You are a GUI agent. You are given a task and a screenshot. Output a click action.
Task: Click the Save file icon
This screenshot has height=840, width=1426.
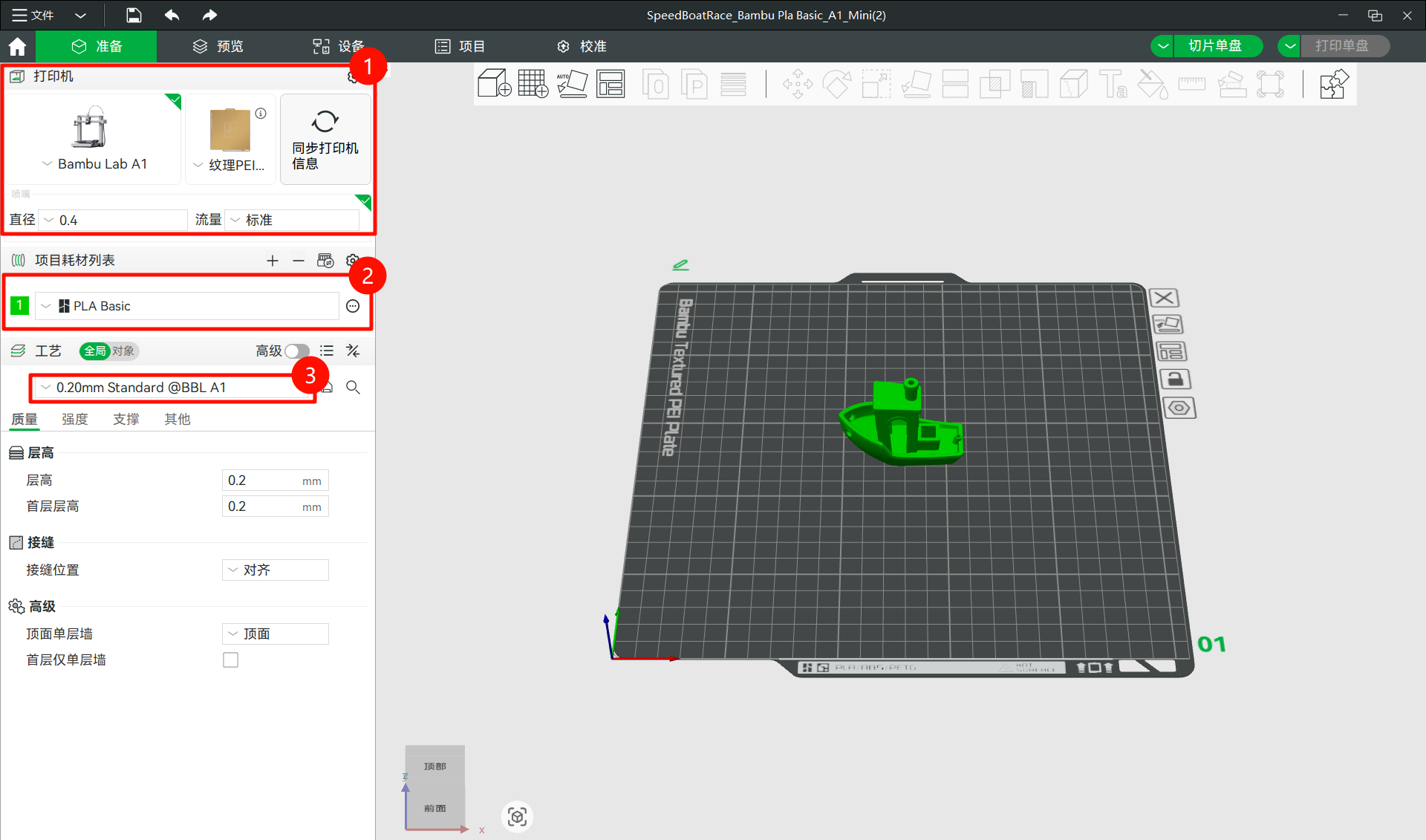[133, 15]
